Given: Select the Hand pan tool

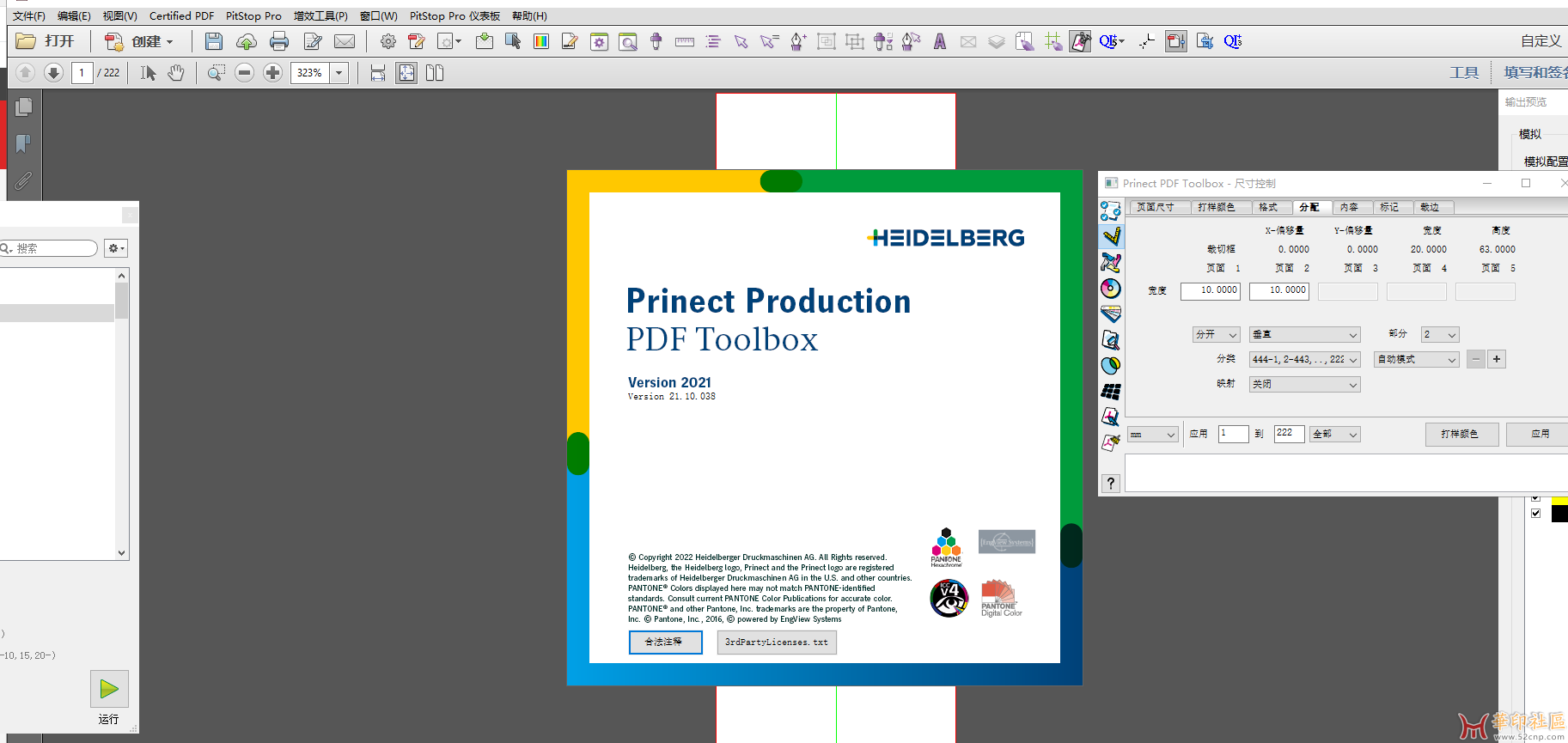Looking at the screenshot, I should pos(176,73).
